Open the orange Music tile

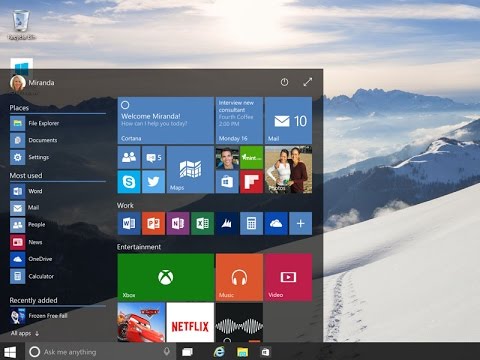point(239,277)
